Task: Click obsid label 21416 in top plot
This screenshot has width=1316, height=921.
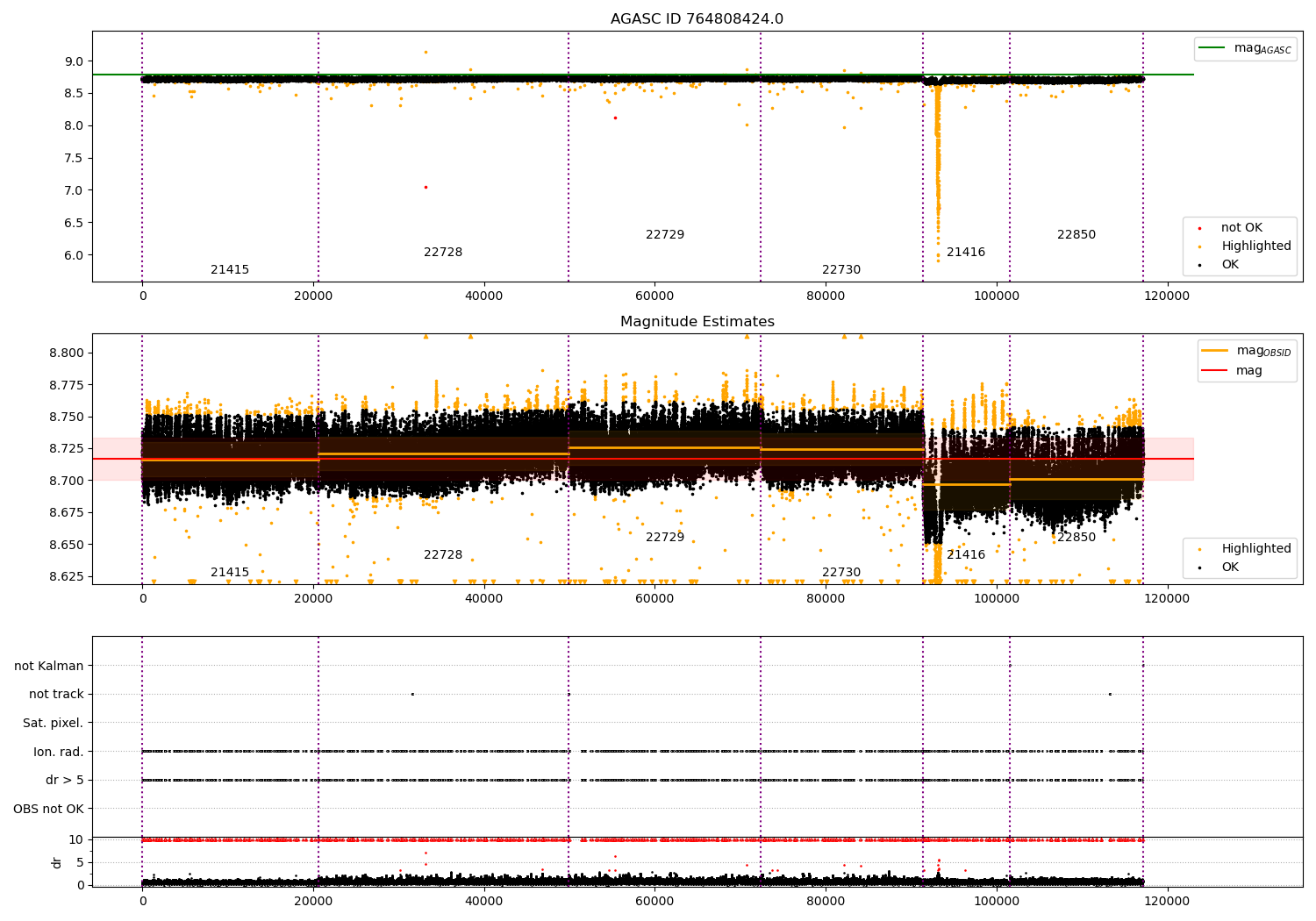Action: (966, 253)
